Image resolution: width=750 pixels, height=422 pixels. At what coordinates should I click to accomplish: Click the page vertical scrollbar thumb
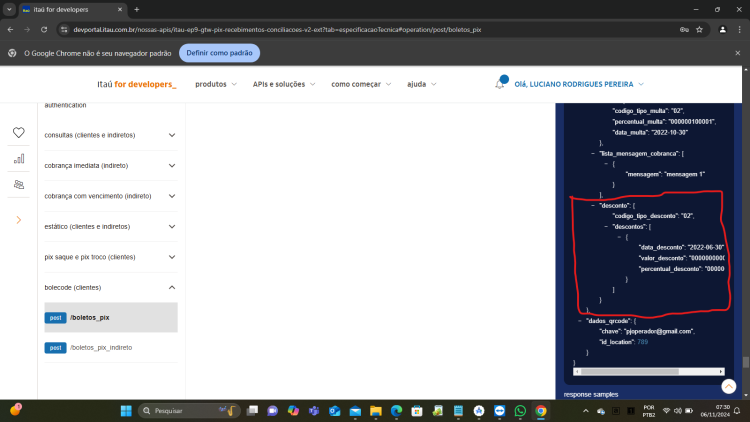coord(746,363)
